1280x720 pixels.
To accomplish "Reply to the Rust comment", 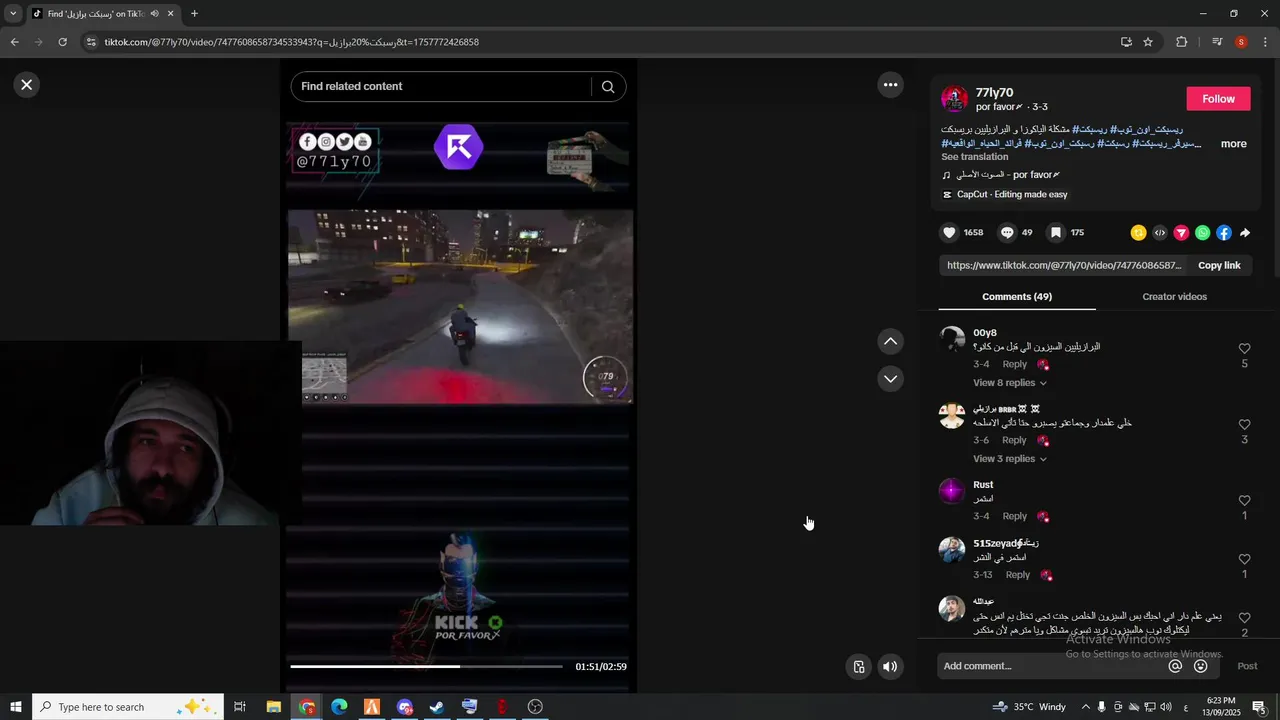I will point(1014,517).
